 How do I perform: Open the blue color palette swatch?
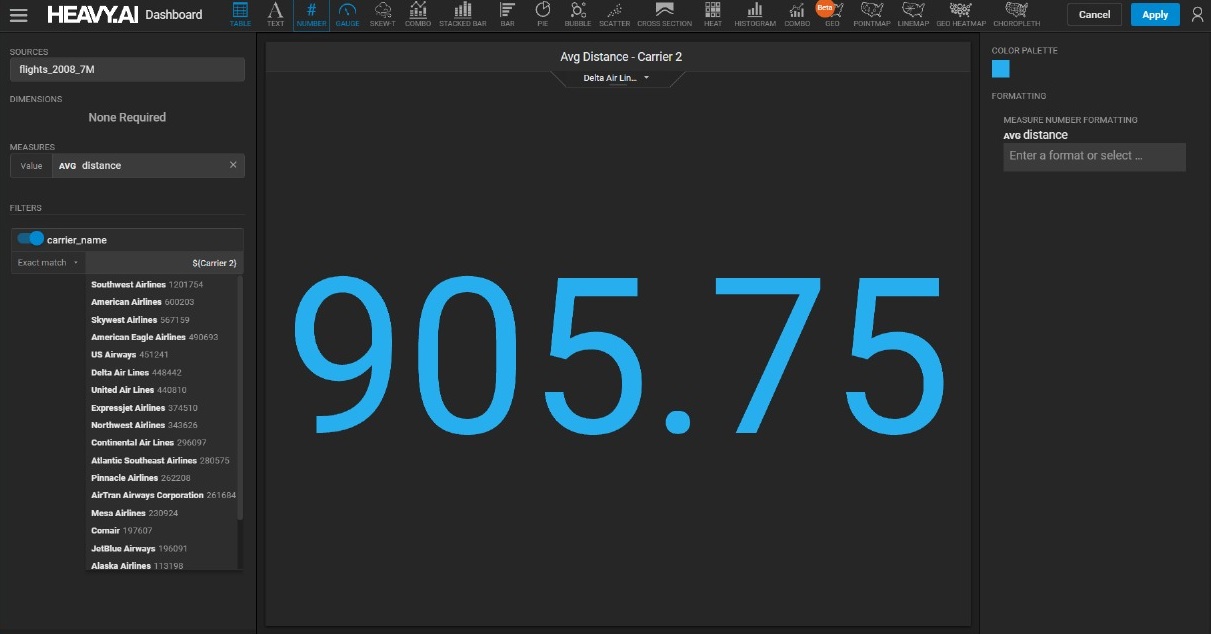coord(1001,69)
